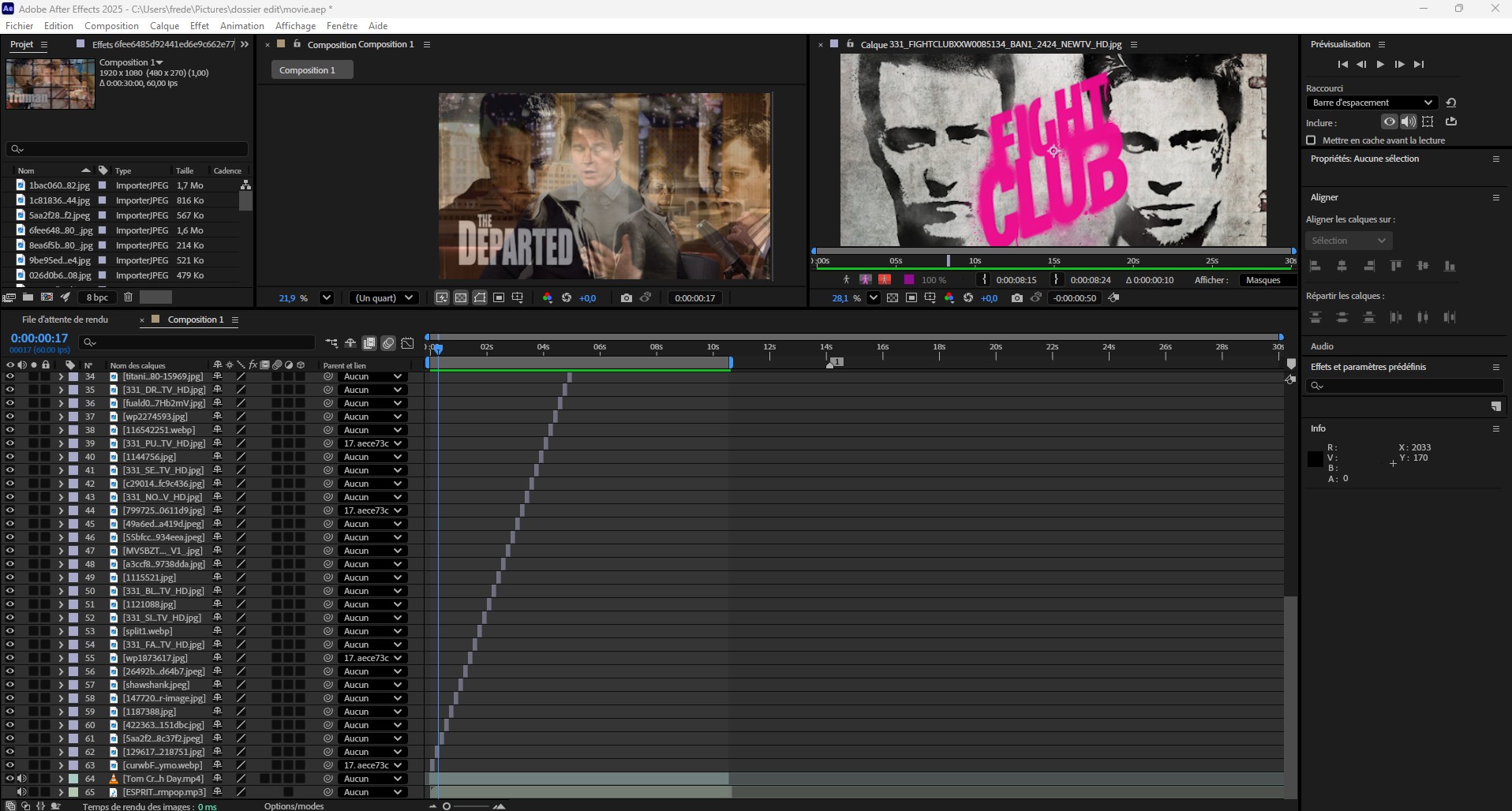Step to next frame in preview controls
The height and width of the screenshot is (811, 1512).
pos(1399,65)
